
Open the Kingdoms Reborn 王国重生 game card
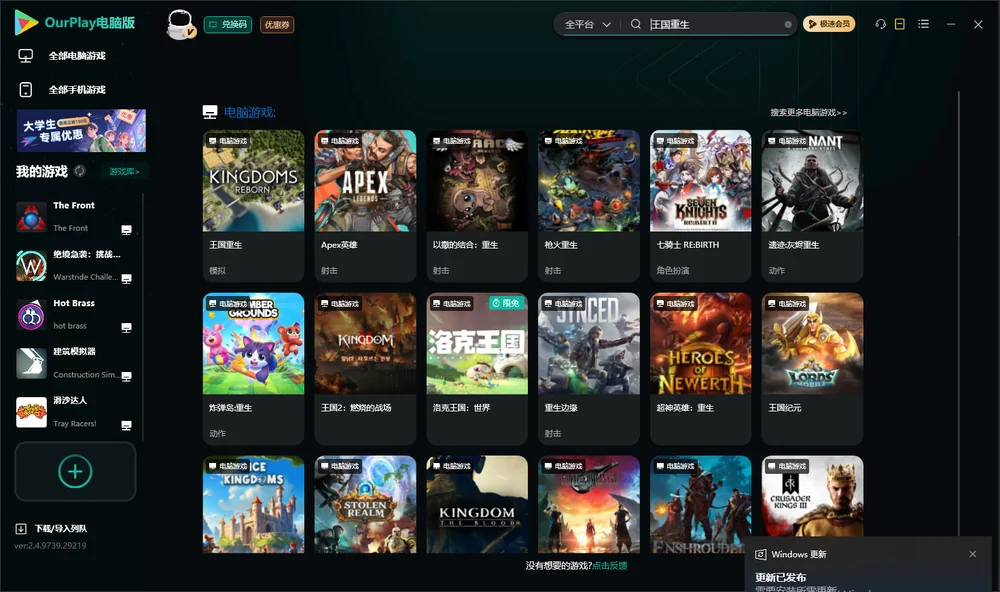pyautogui.click(x=253, y=205)
